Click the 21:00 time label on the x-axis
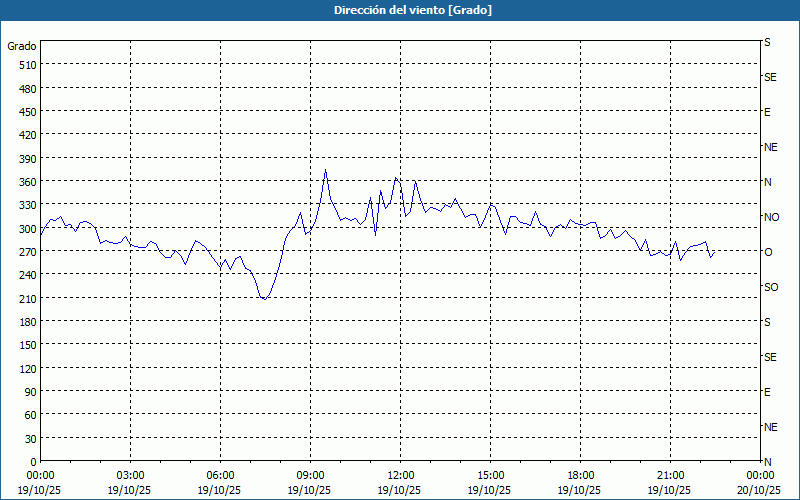Screen dimensions: 800x500 pos(670,475)
